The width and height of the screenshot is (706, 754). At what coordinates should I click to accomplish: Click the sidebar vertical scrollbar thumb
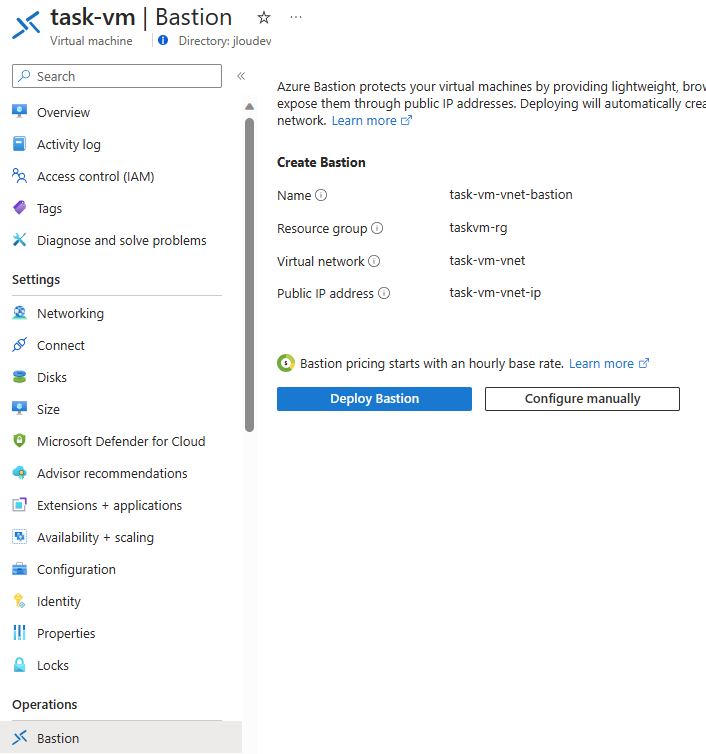coord(249,275)
